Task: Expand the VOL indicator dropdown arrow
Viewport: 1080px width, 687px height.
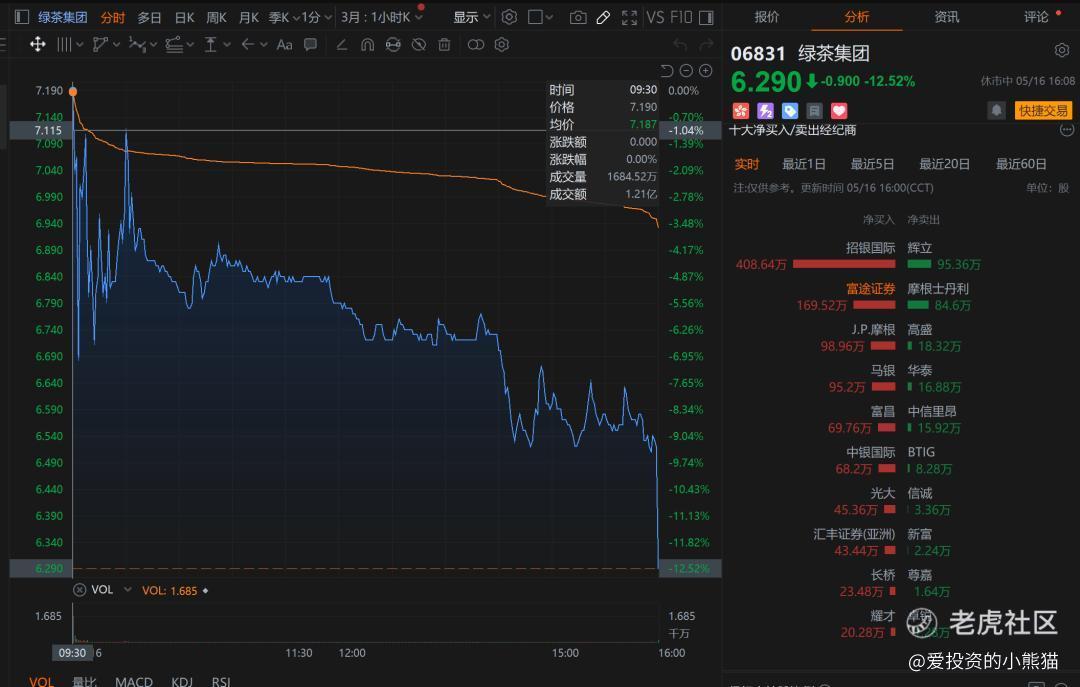Action: tap(127, 590)
